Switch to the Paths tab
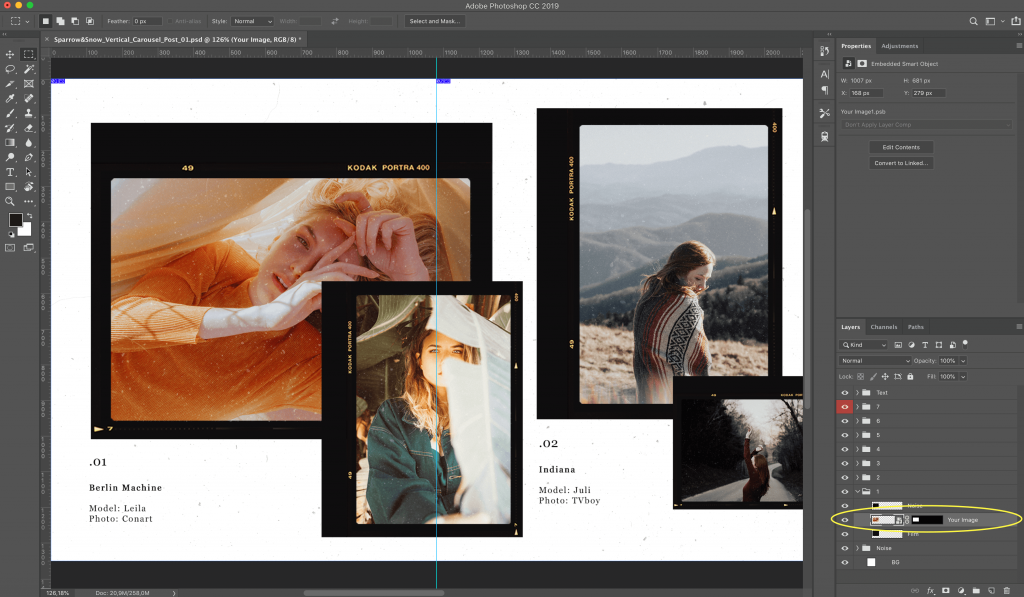Viewport: 1024px width, 597px height. click(x=916, y=327)
